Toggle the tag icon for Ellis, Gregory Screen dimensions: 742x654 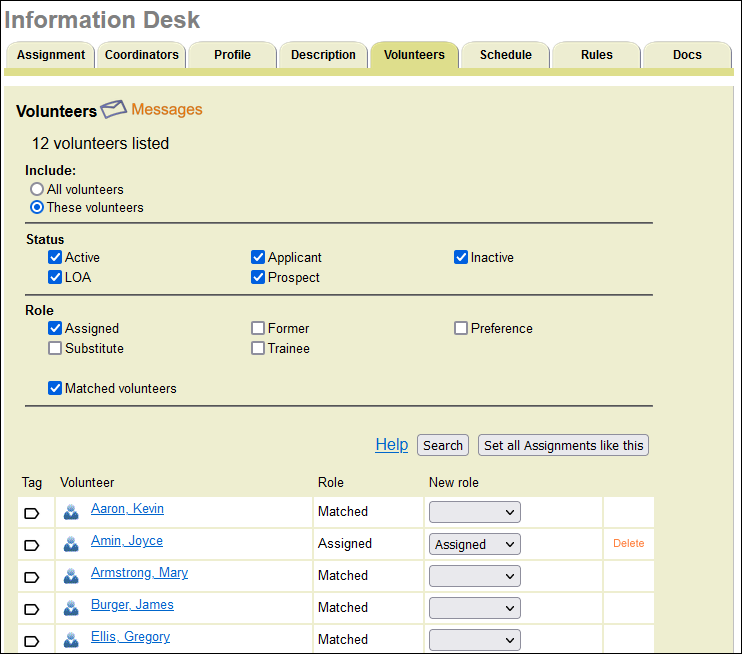31,641
